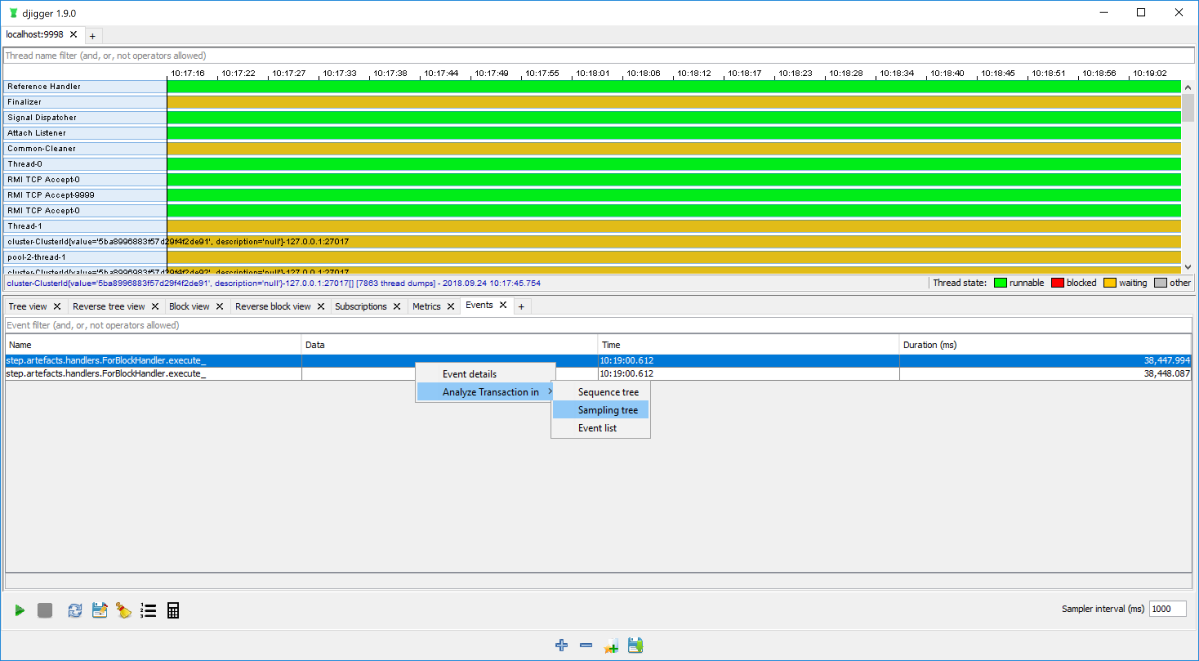The image size is (1199, 661).
Task: Close the Metrics tab
Action: point(451,307)
